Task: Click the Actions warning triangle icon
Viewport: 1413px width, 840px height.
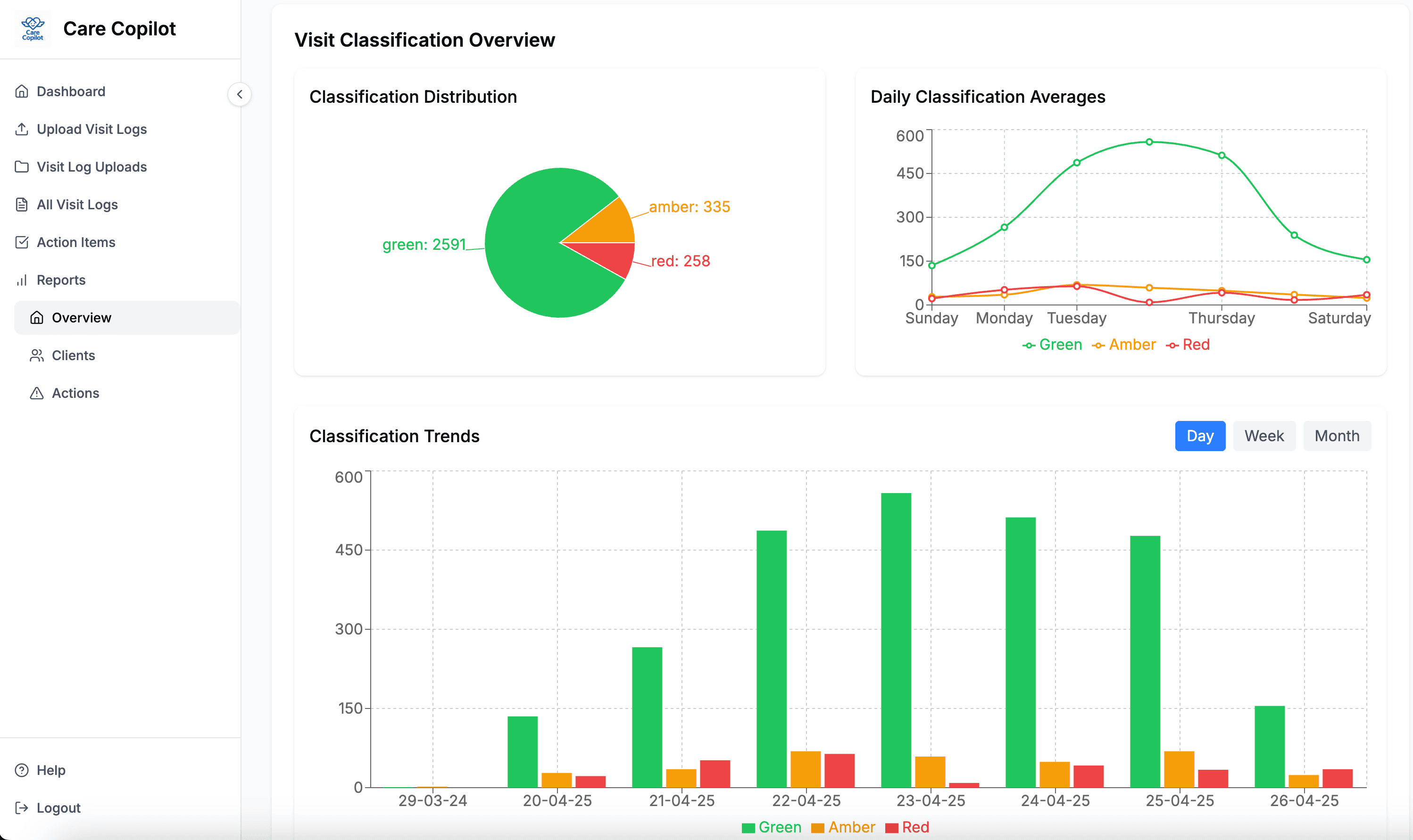Action: click(37, 393)
